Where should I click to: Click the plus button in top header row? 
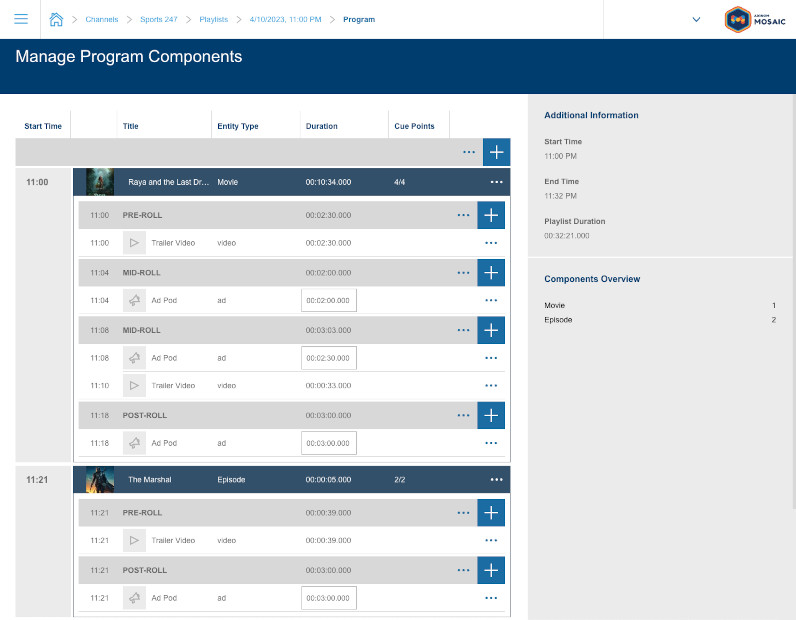point(496,152)
